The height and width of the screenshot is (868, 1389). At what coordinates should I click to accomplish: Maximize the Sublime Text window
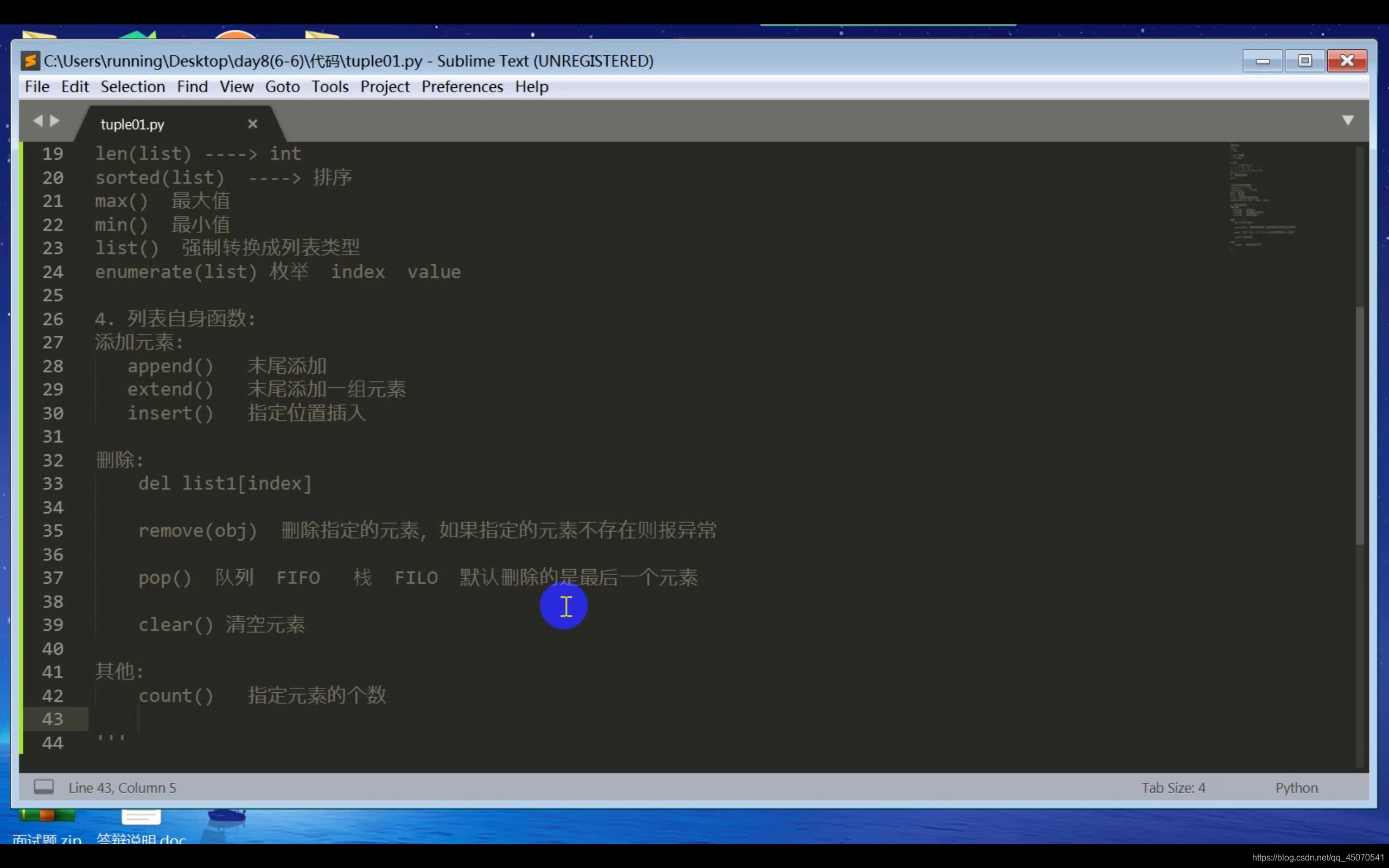[1304, 60]
